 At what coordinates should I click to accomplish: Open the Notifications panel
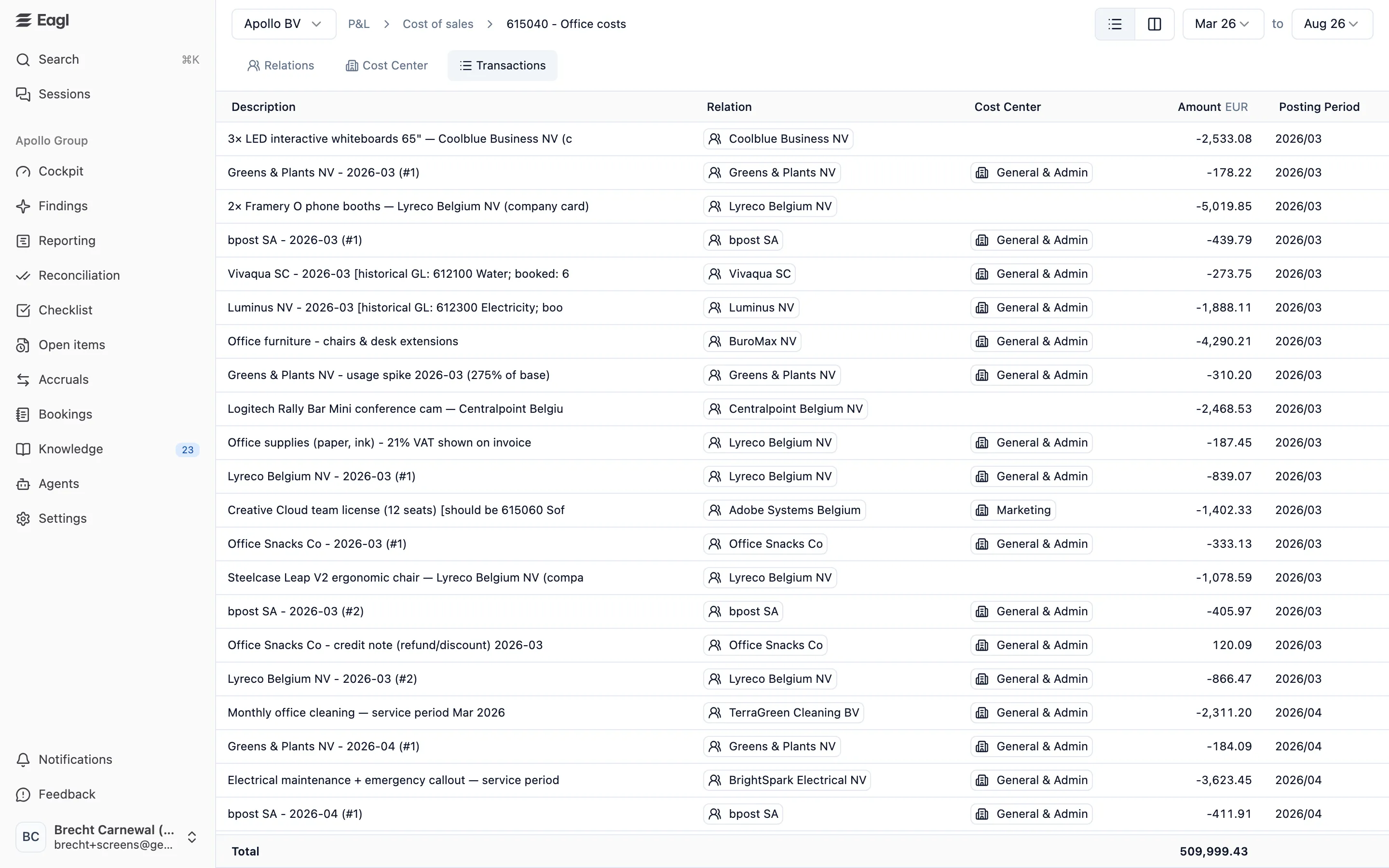click(x=108, y=760)
